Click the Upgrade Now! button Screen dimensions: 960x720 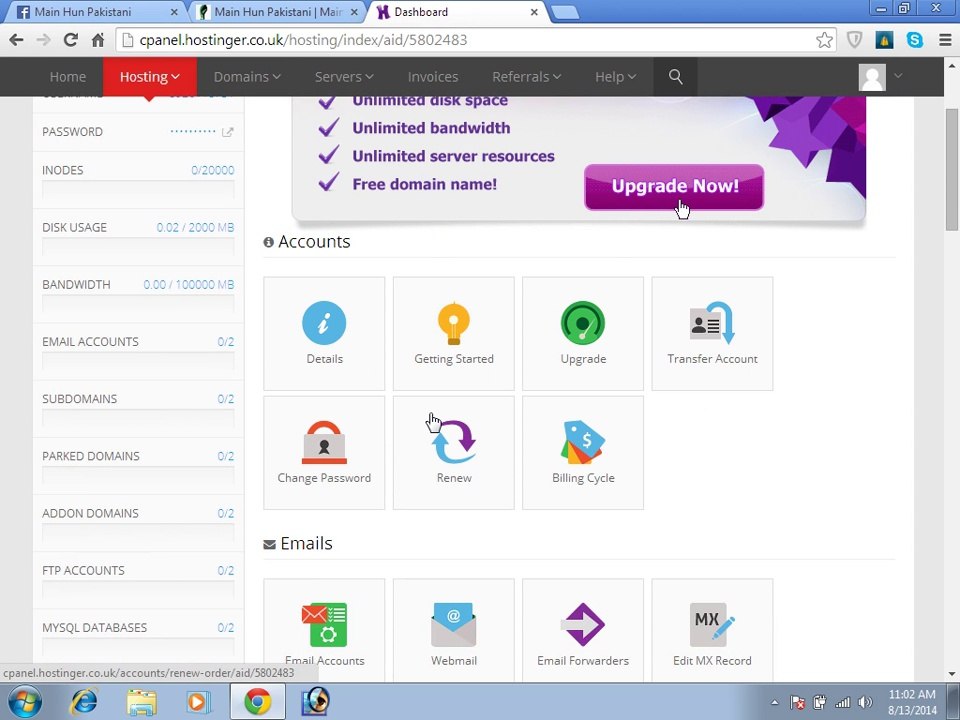pos(674,187)
